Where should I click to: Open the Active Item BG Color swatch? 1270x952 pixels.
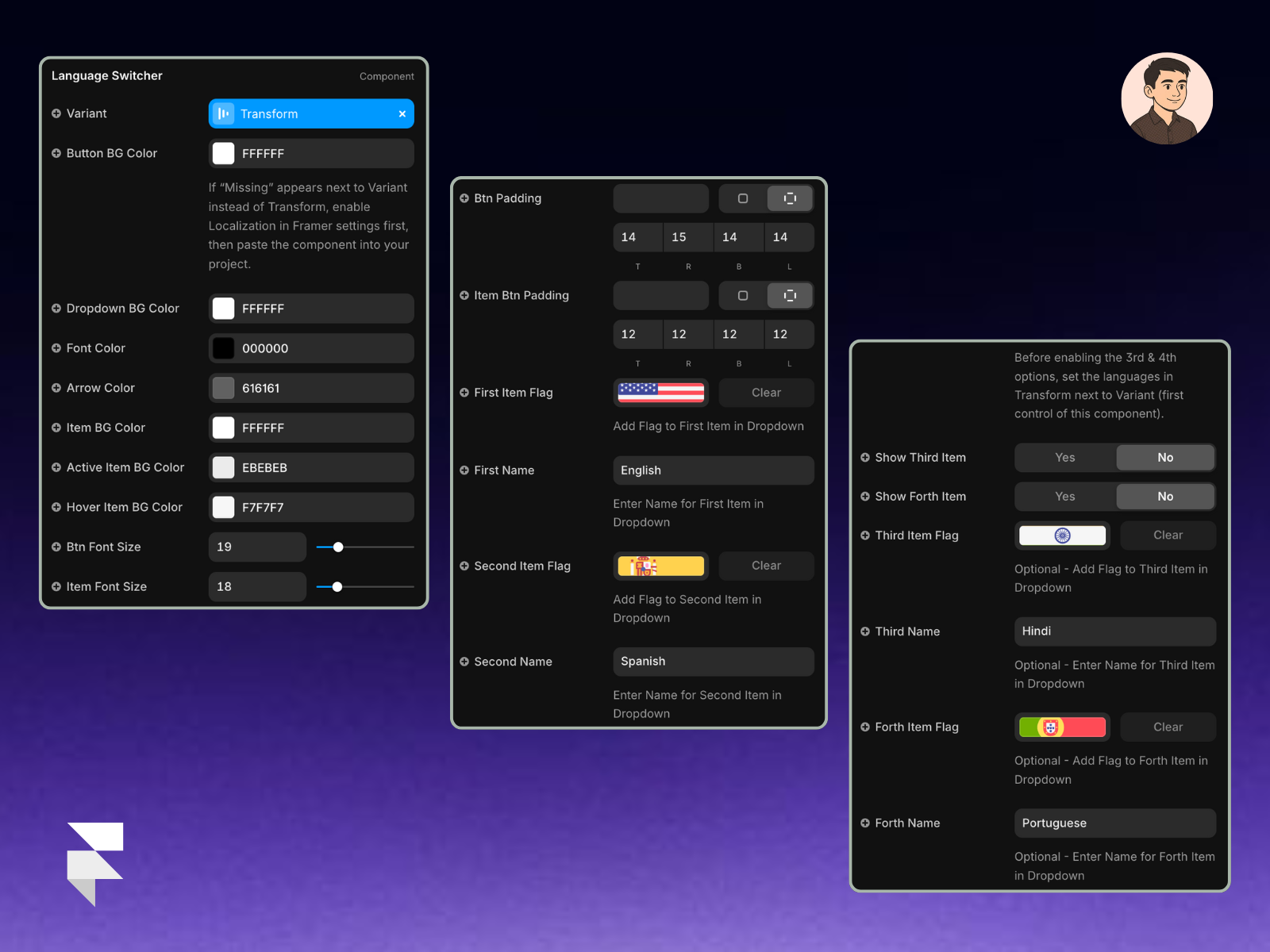coord(223,467)
